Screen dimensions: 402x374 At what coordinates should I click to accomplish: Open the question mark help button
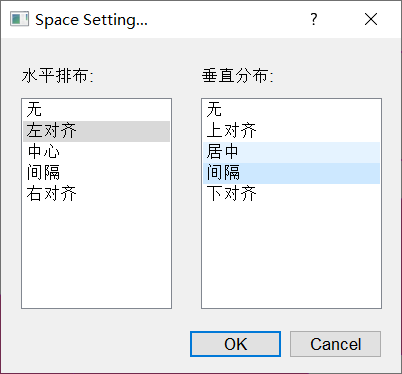point(314,19)
